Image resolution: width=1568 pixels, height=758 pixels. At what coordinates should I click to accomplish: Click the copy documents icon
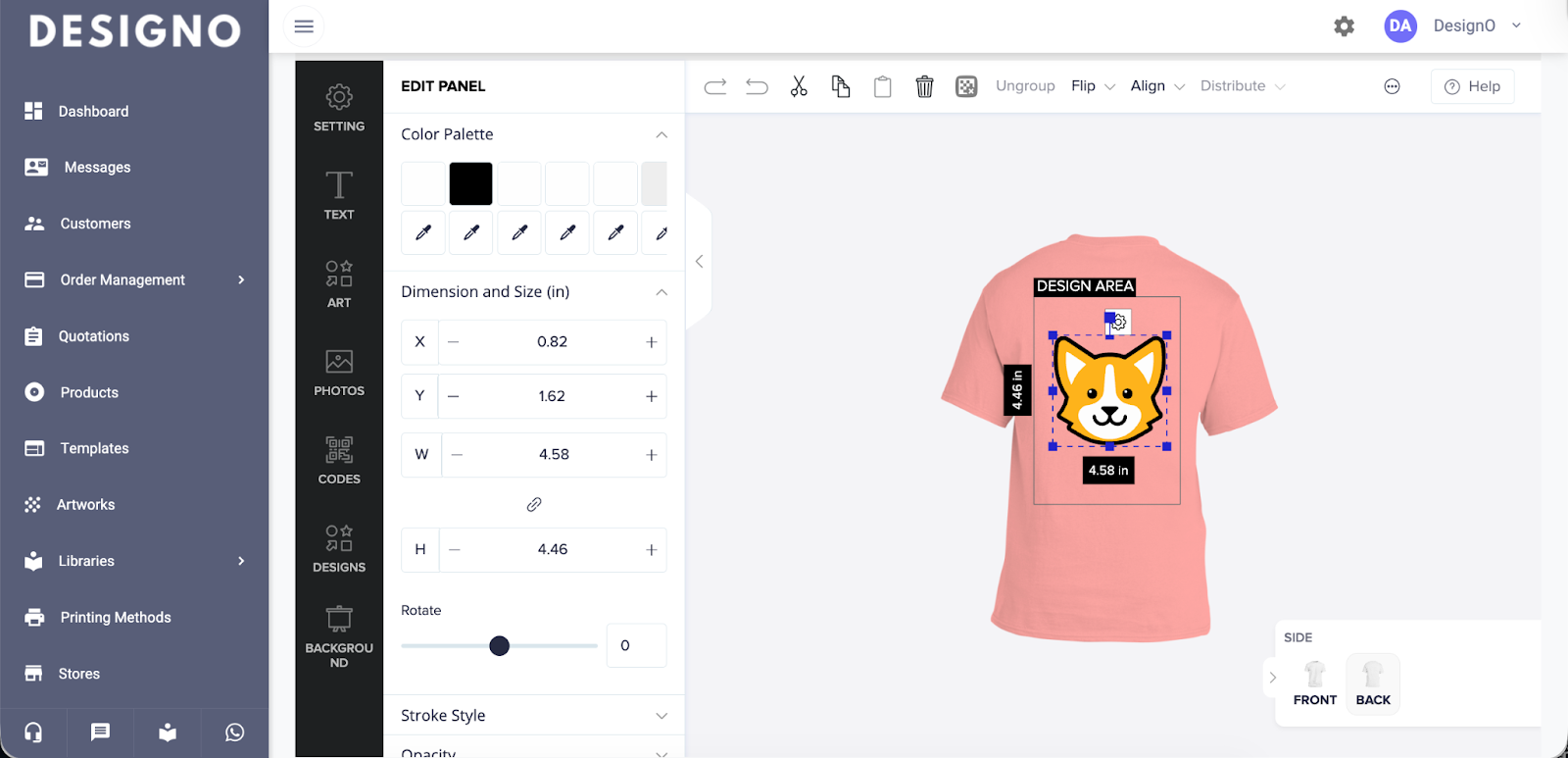click(841, 86)
